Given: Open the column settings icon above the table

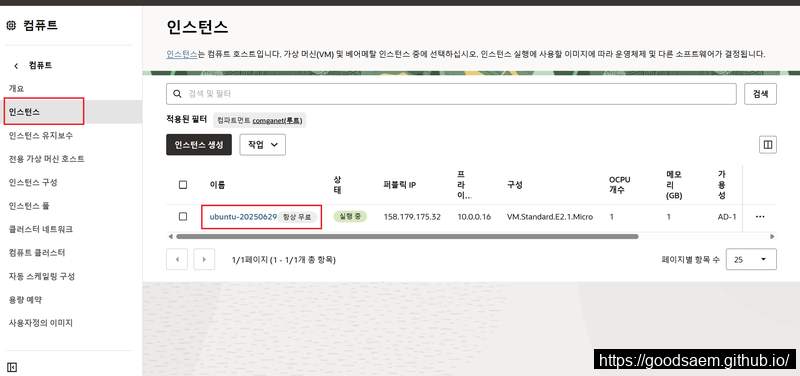Looking at the screenshot, I should 768,145.
